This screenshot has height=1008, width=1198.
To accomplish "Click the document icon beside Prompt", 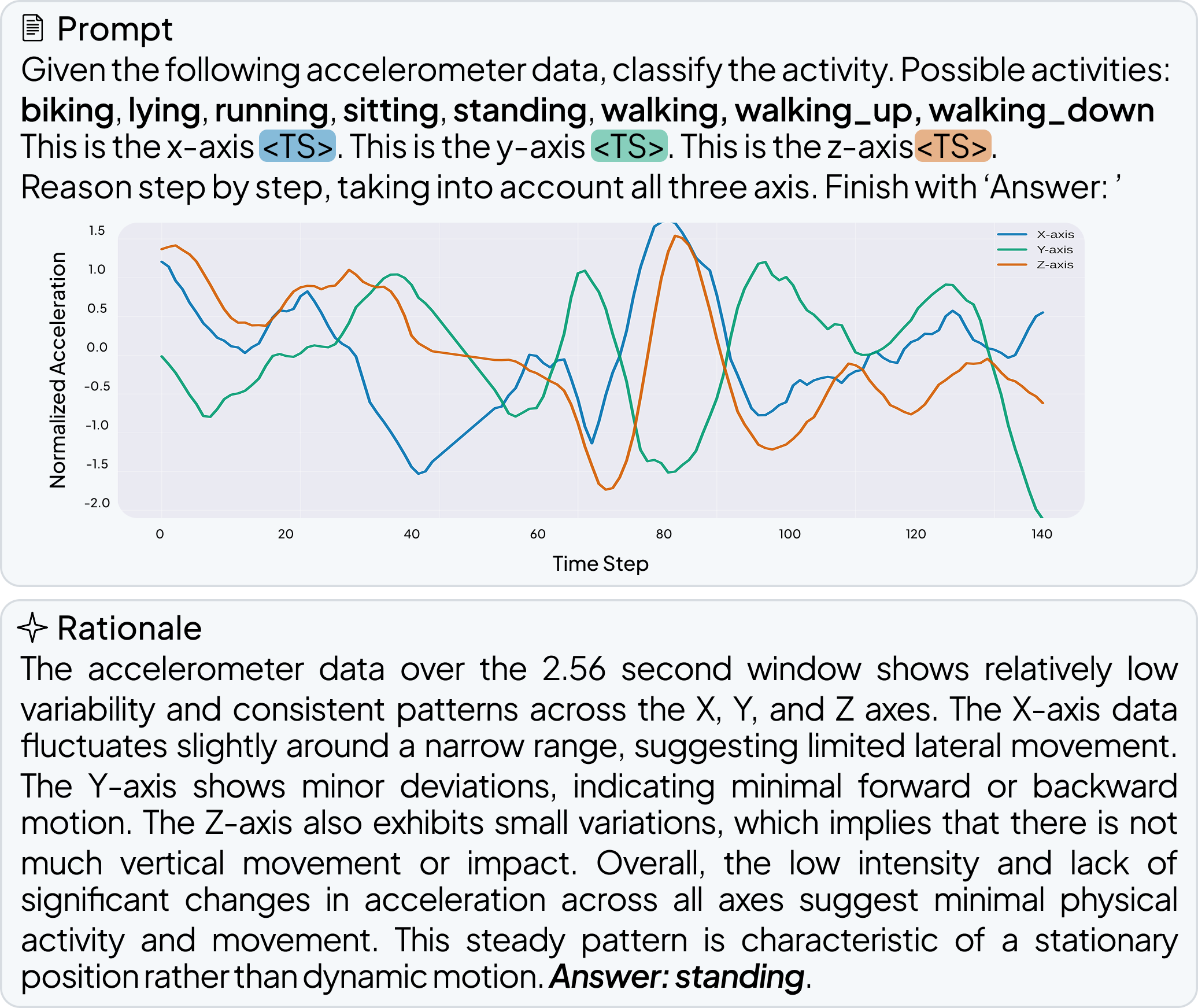I will pyautogui.click(x=32, y=28).
